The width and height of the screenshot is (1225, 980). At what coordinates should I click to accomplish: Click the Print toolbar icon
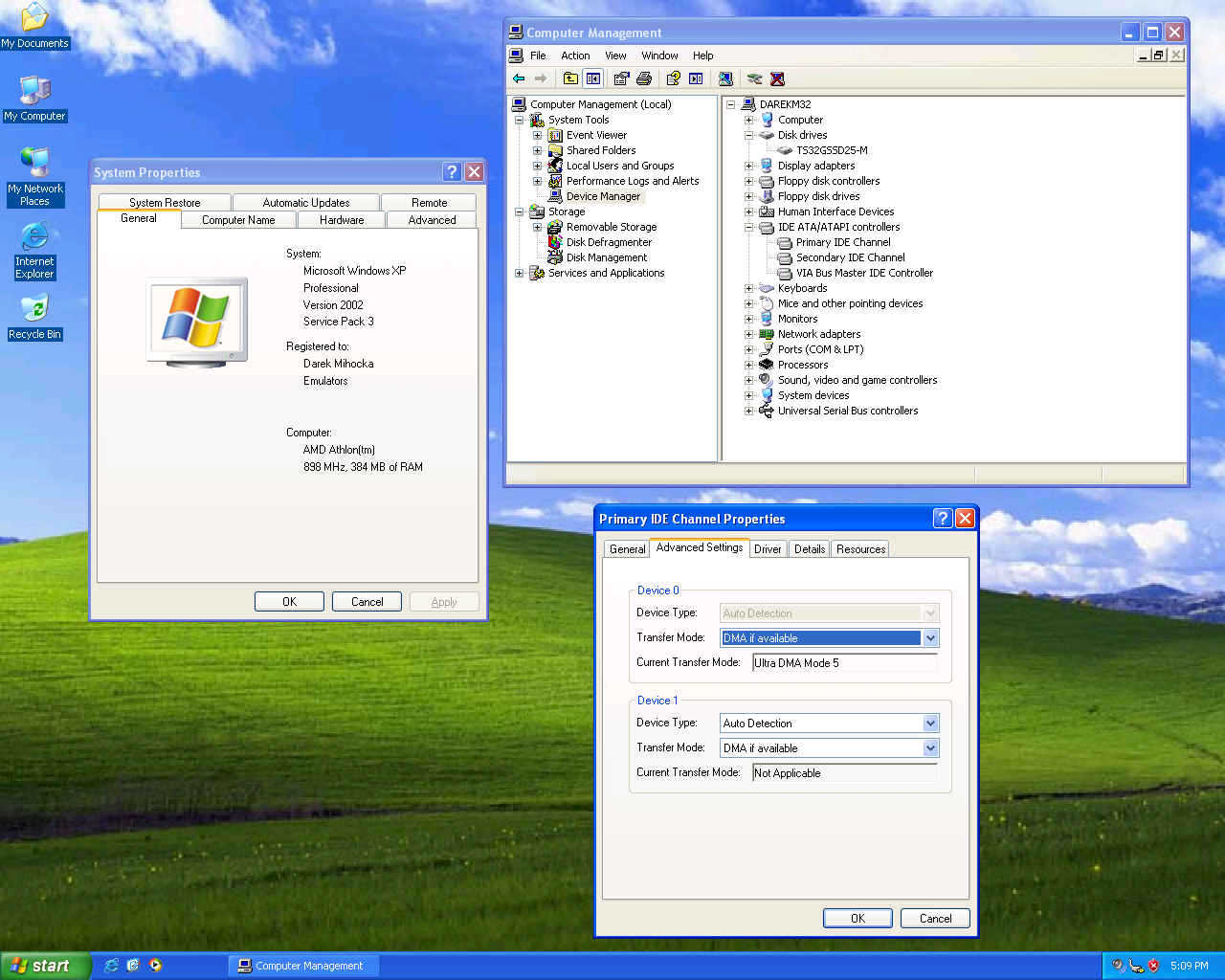click(x=644, y=78)
